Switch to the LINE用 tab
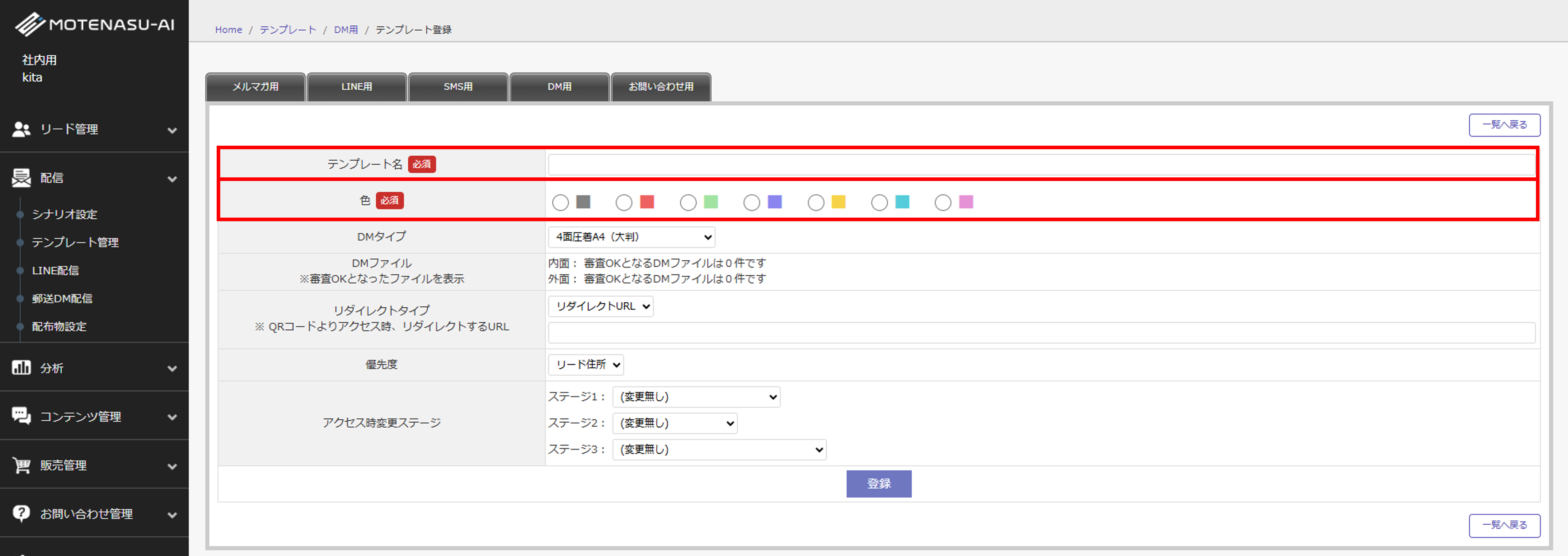 click(x=357, y=87)
